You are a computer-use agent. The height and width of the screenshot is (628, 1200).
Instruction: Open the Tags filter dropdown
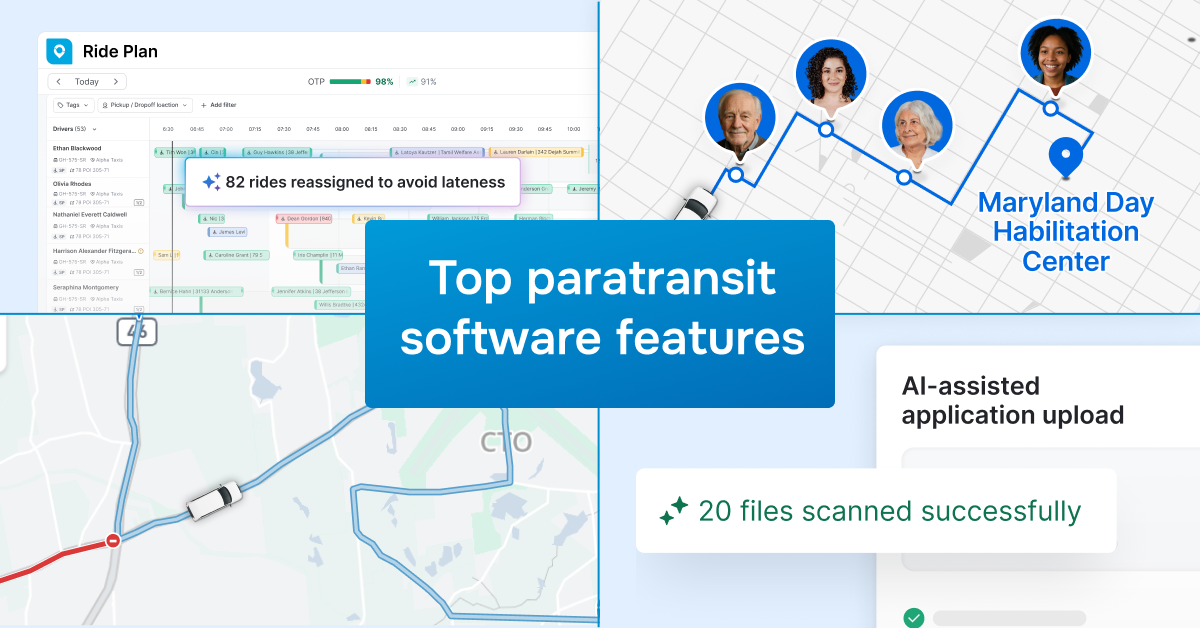pyautogui.click(x=73, y=105)
